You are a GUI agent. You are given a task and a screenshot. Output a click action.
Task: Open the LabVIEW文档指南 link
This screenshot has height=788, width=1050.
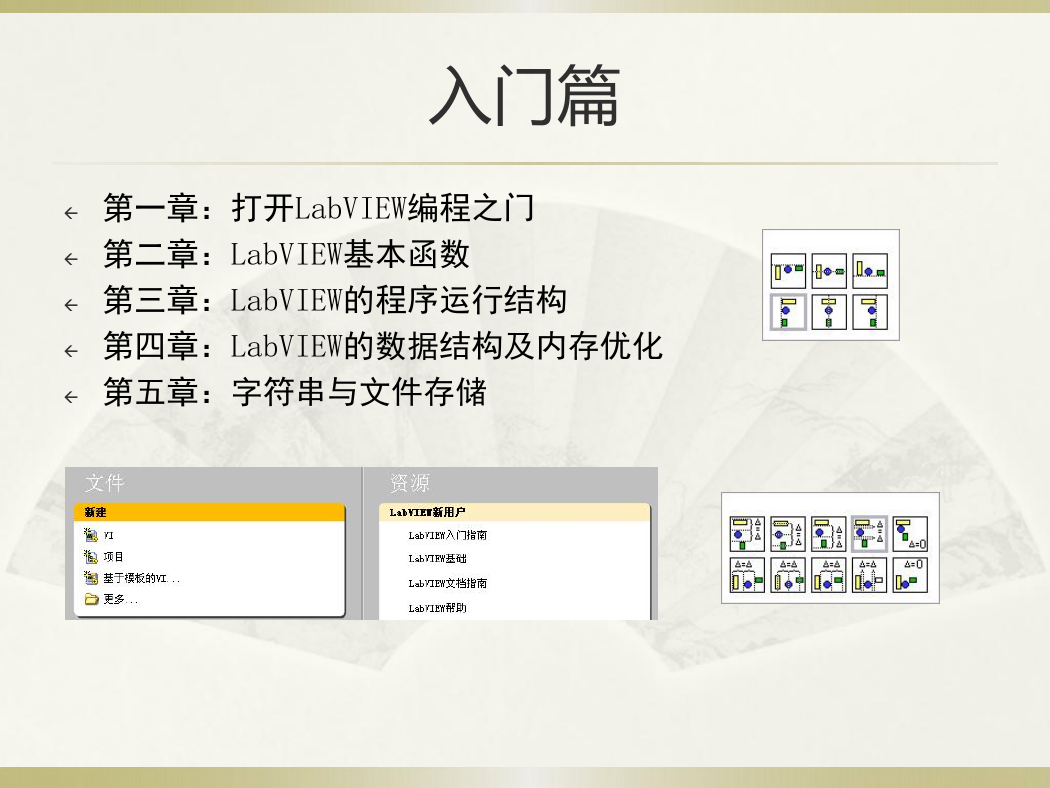[x=447, y=583]
